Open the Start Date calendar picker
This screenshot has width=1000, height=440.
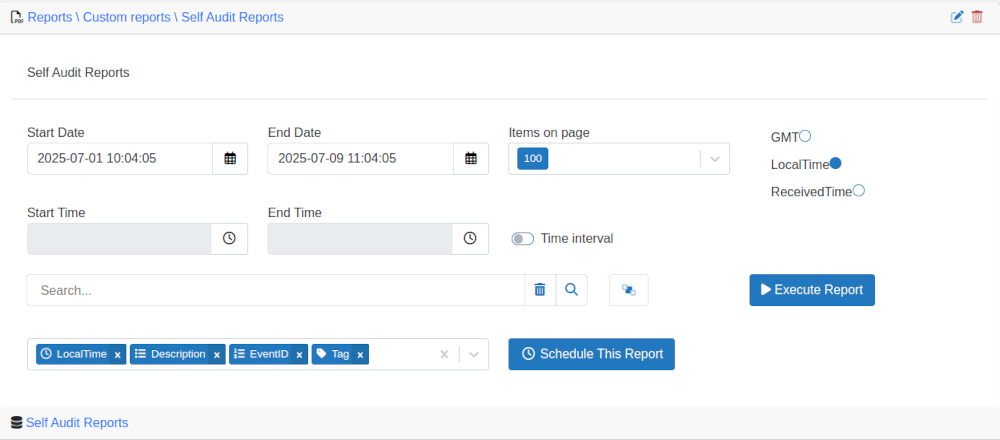(230, 159)
